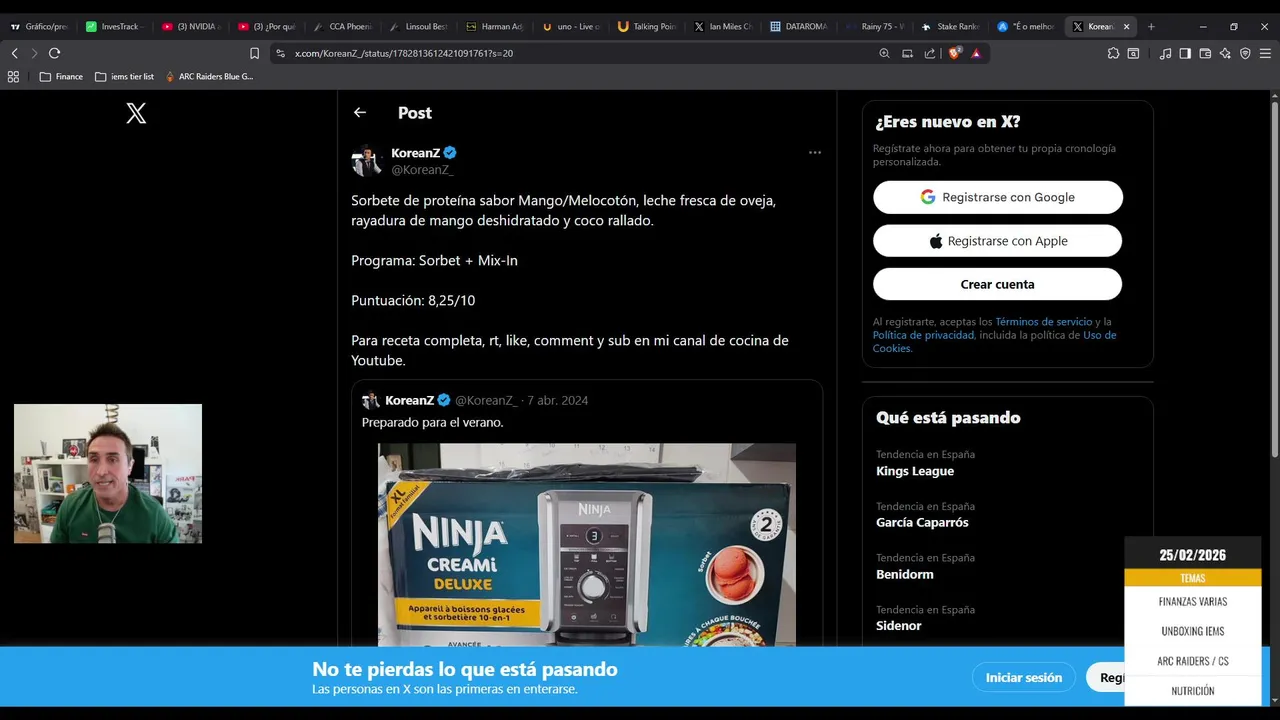Click the music note playlist icon

point(1165,53)
